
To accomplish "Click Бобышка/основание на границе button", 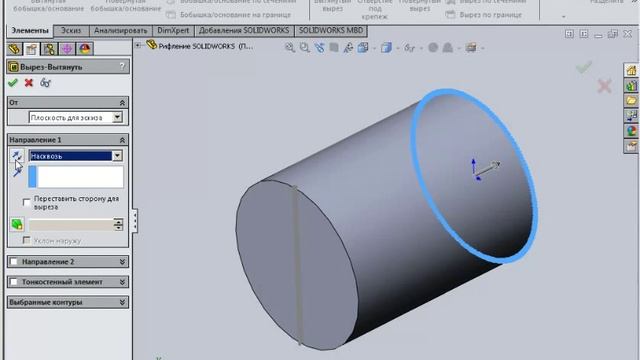I will 229,15.
